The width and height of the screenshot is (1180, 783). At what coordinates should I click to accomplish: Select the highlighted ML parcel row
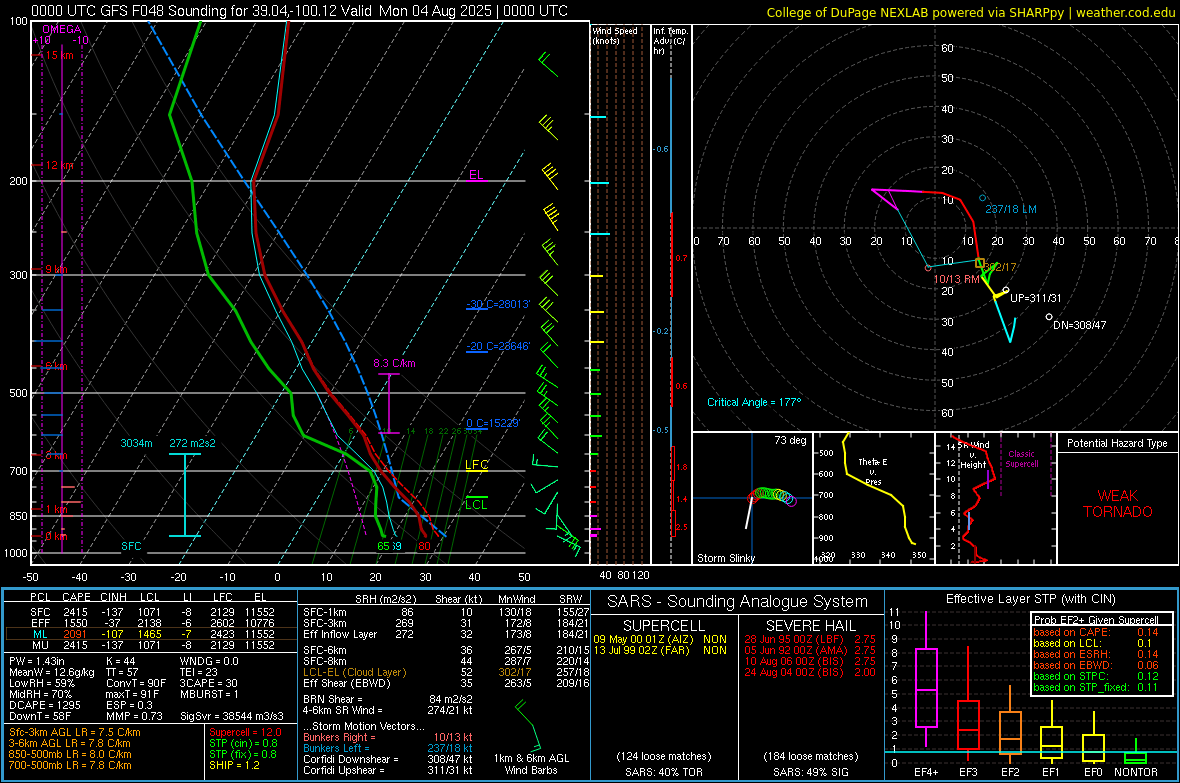[x=150, y=634]
